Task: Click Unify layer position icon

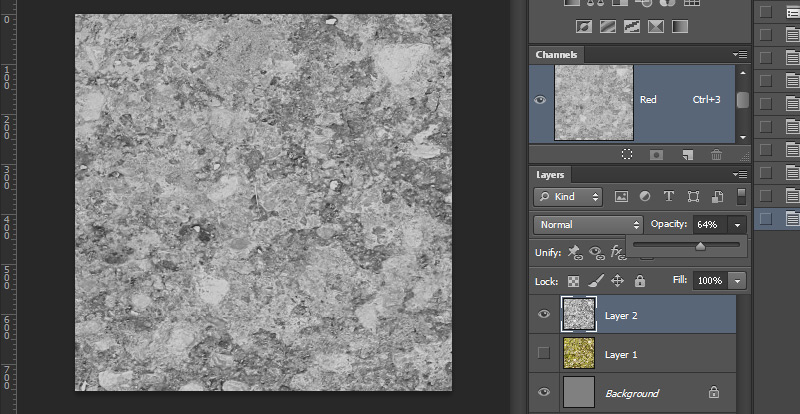Action: [576, 252]
